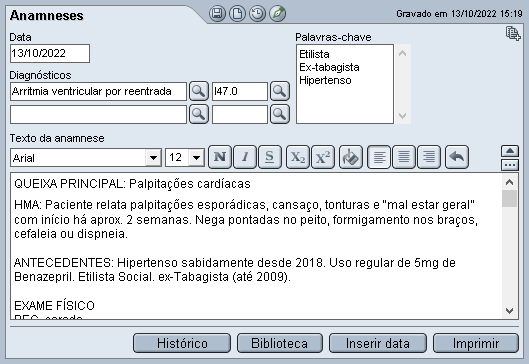The height and width of the screenshot is (364, 529).
Task: Toggle italic (I) formatting
Action: pos(245,157)
